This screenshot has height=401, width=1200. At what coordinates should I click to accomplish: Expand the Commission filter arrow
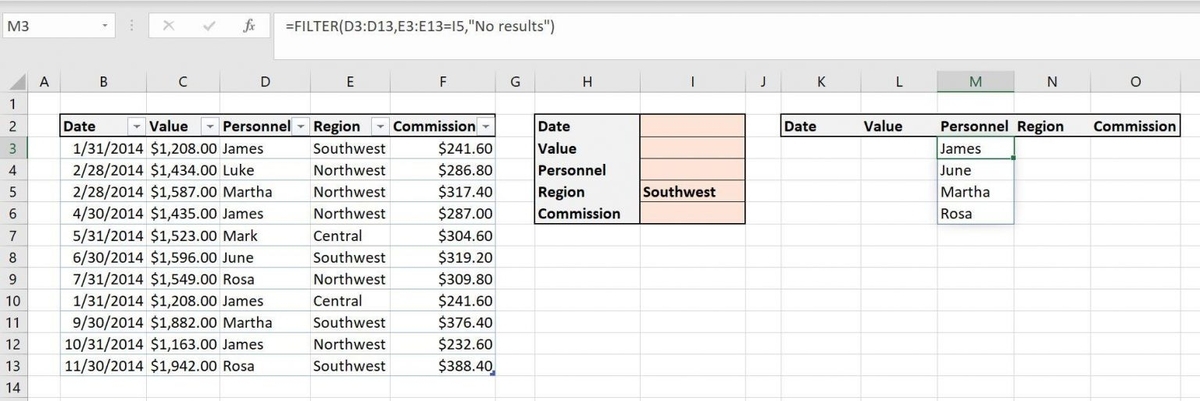tap(485, 127)
